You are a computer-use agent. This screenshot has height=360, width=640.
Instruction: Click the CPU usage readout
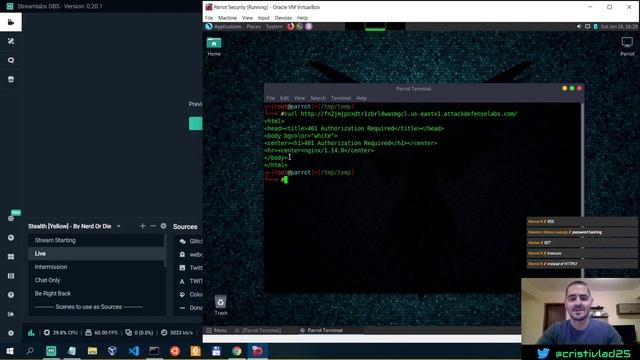(x=60, y=333)
